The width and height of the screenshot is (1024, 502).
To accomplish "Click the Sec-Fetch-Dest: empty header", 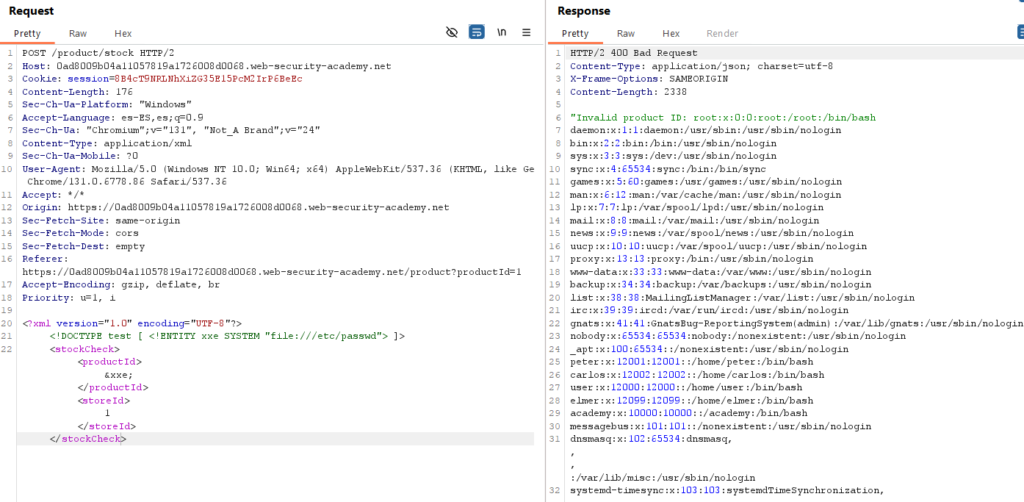I will coord(84,246).
